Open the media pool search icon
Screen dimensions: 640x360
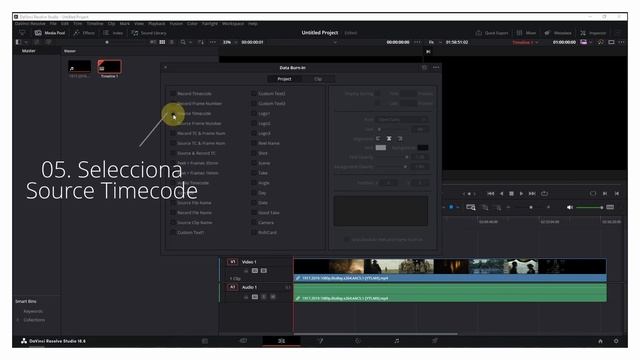[x=183, y=42]
